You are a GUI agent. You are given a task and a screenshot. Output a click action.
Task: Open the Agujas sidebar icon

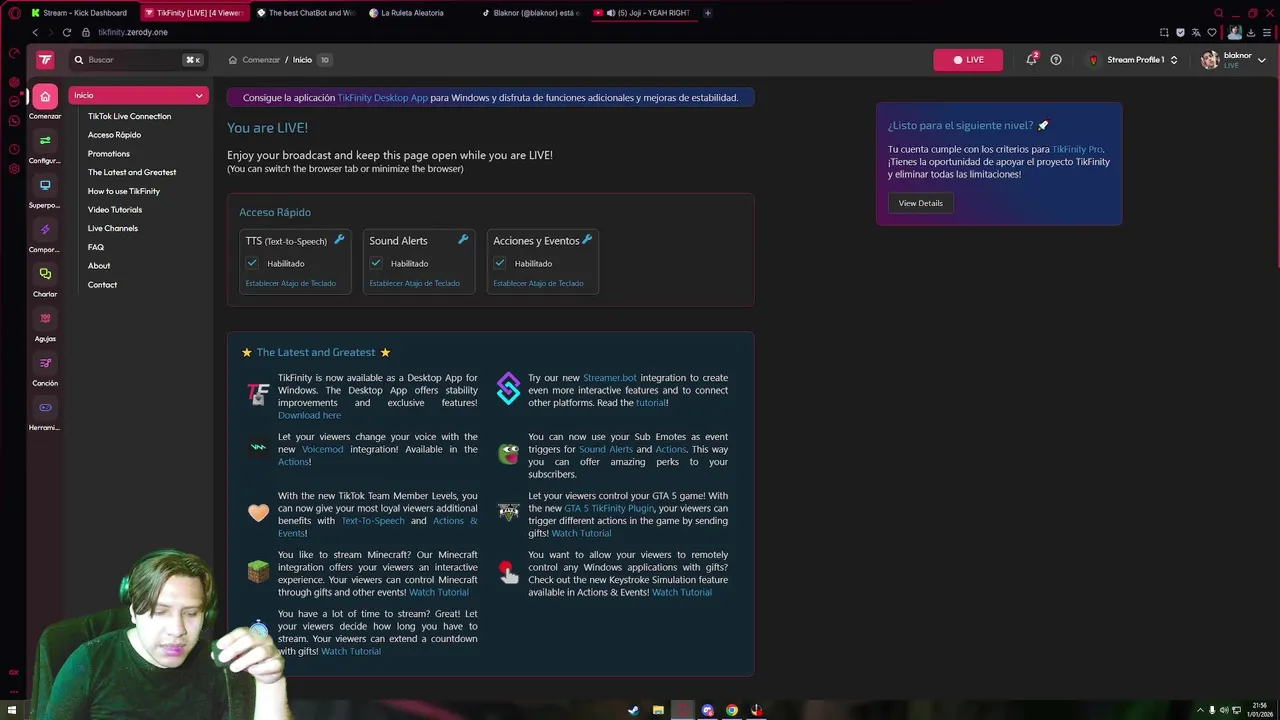[45, 318]
